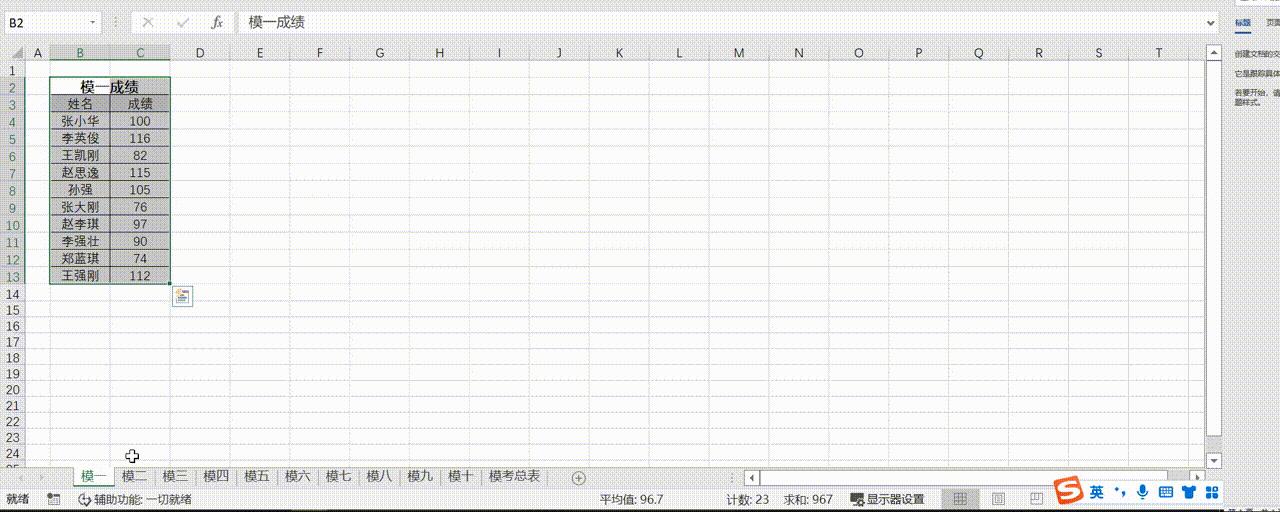The width and height of the screenshot is (1280, 512).
Task: Select row header 20
Action: [x=14, y=390]
